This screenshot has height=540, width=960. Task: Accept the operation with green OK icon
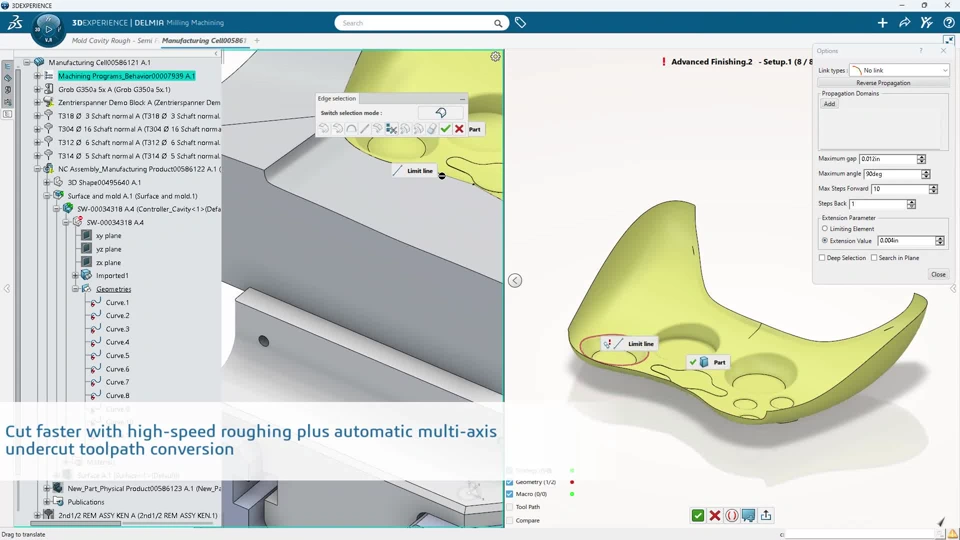coord(697,516)
